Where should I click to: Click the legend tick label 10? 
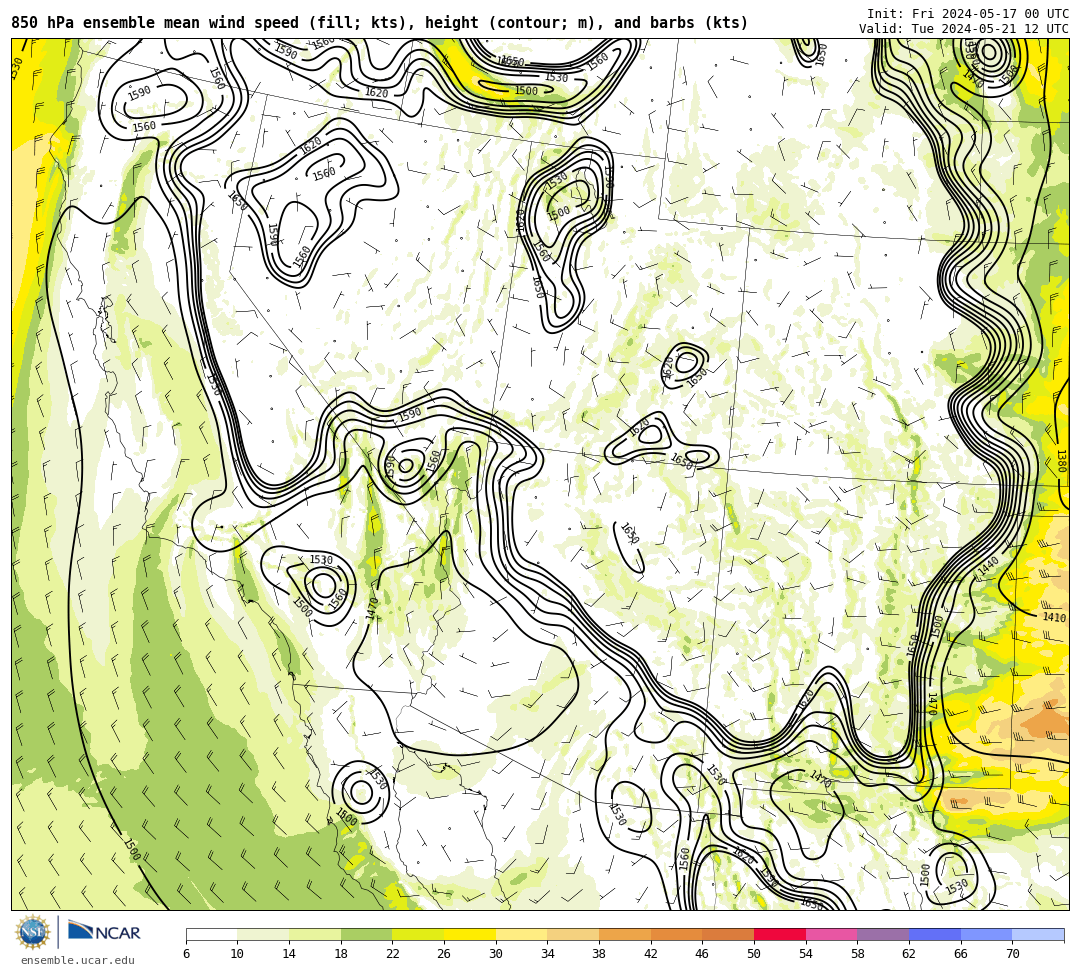click(x=238, y=954)
